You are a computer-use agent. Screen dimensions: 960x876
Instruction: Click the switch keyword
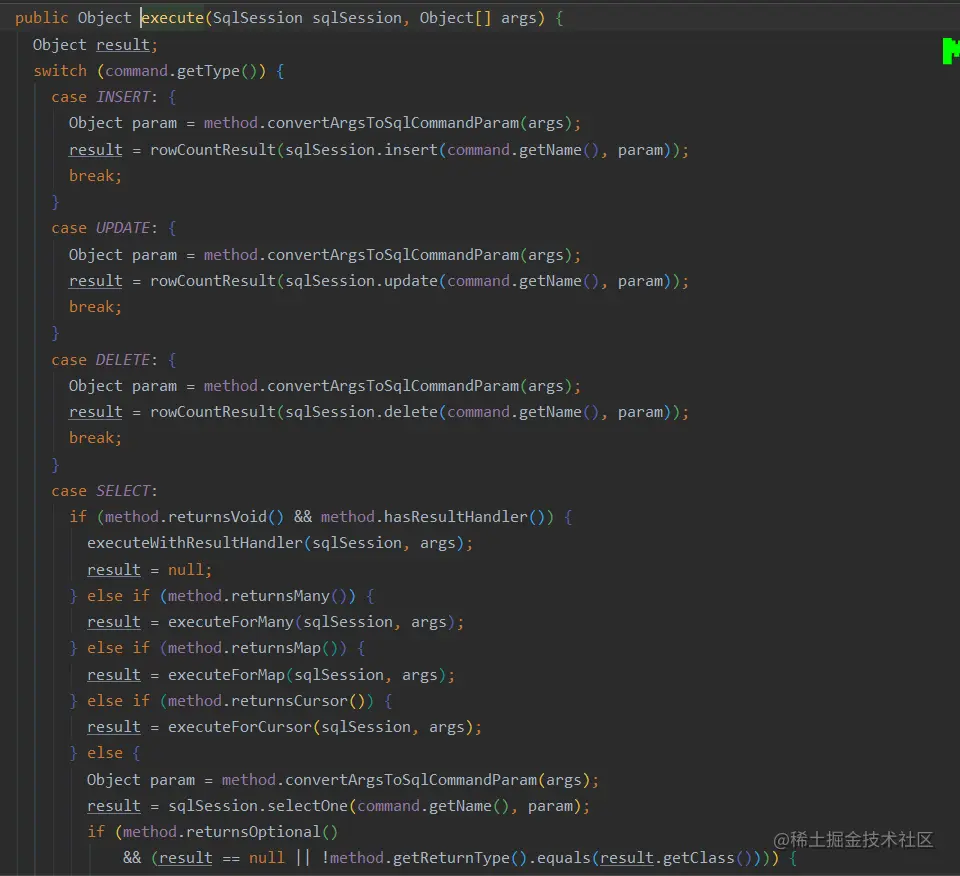pyautogui.click(x=59, y=70)
